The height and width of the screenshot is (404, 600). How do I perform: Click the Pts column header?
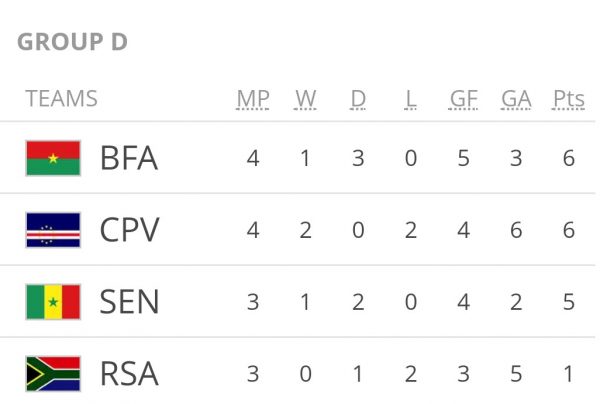click(x=568, y=99)
